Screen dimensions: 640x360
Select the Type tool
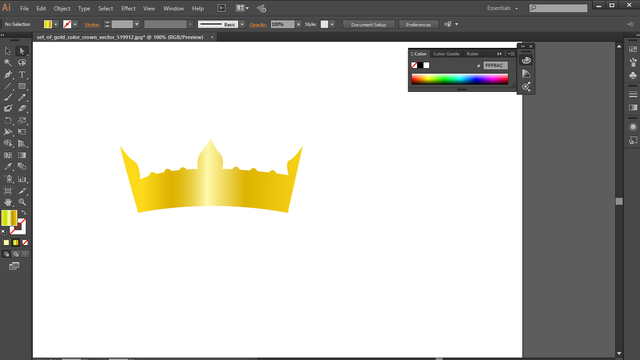[22, 74]
